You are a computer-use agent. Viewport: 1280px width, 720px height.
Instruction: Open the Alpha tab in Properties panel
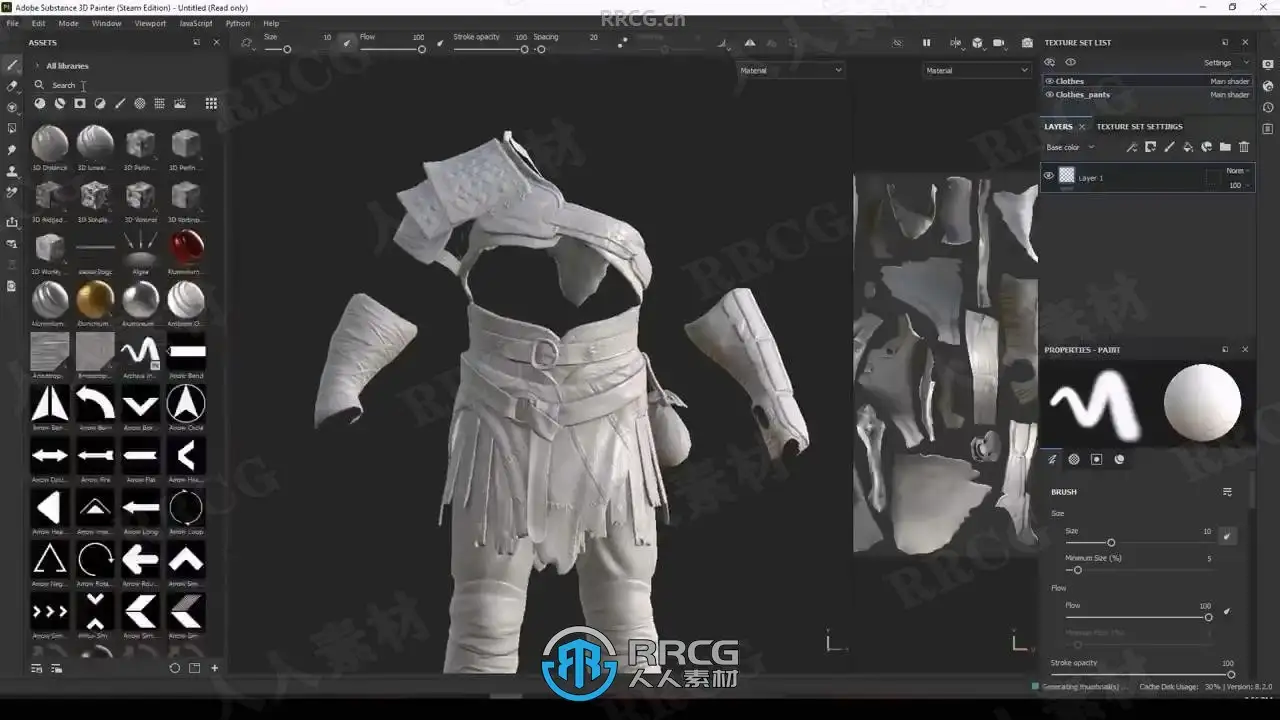(1074, 459)
